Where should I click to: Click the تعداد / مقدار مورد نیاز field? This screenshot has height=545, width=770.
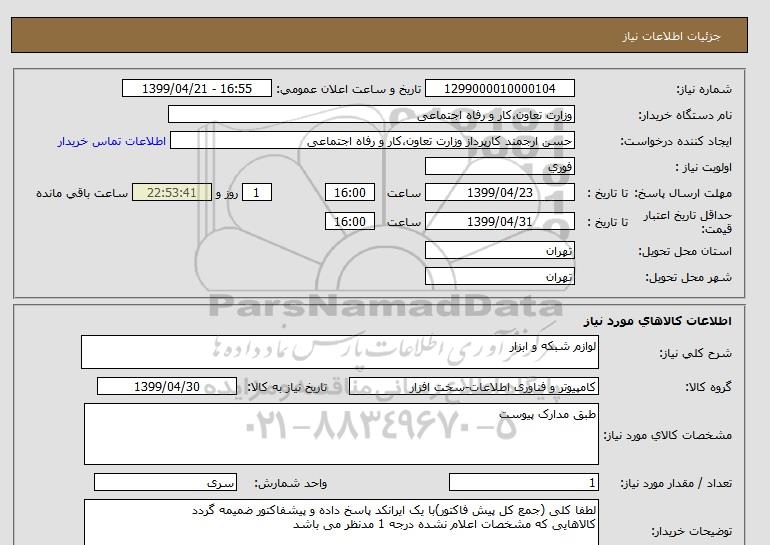[523, 482]
